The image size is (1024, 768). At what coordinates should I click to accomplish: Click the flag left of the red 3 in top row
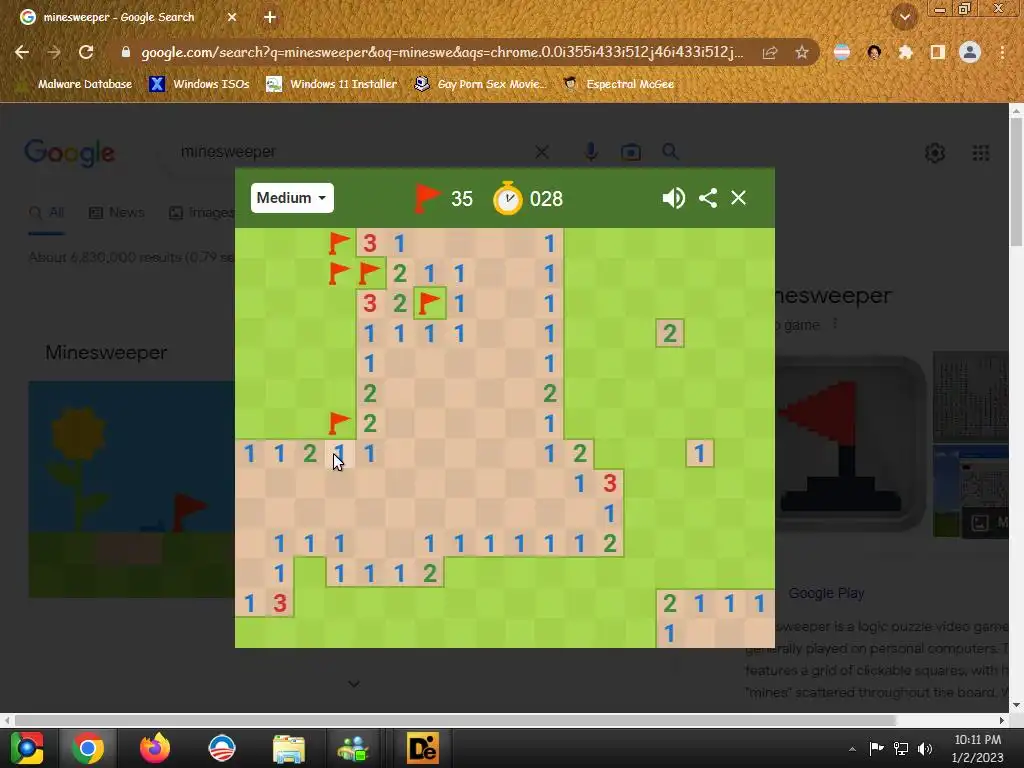pyautogui.click(x=340, y=243)
